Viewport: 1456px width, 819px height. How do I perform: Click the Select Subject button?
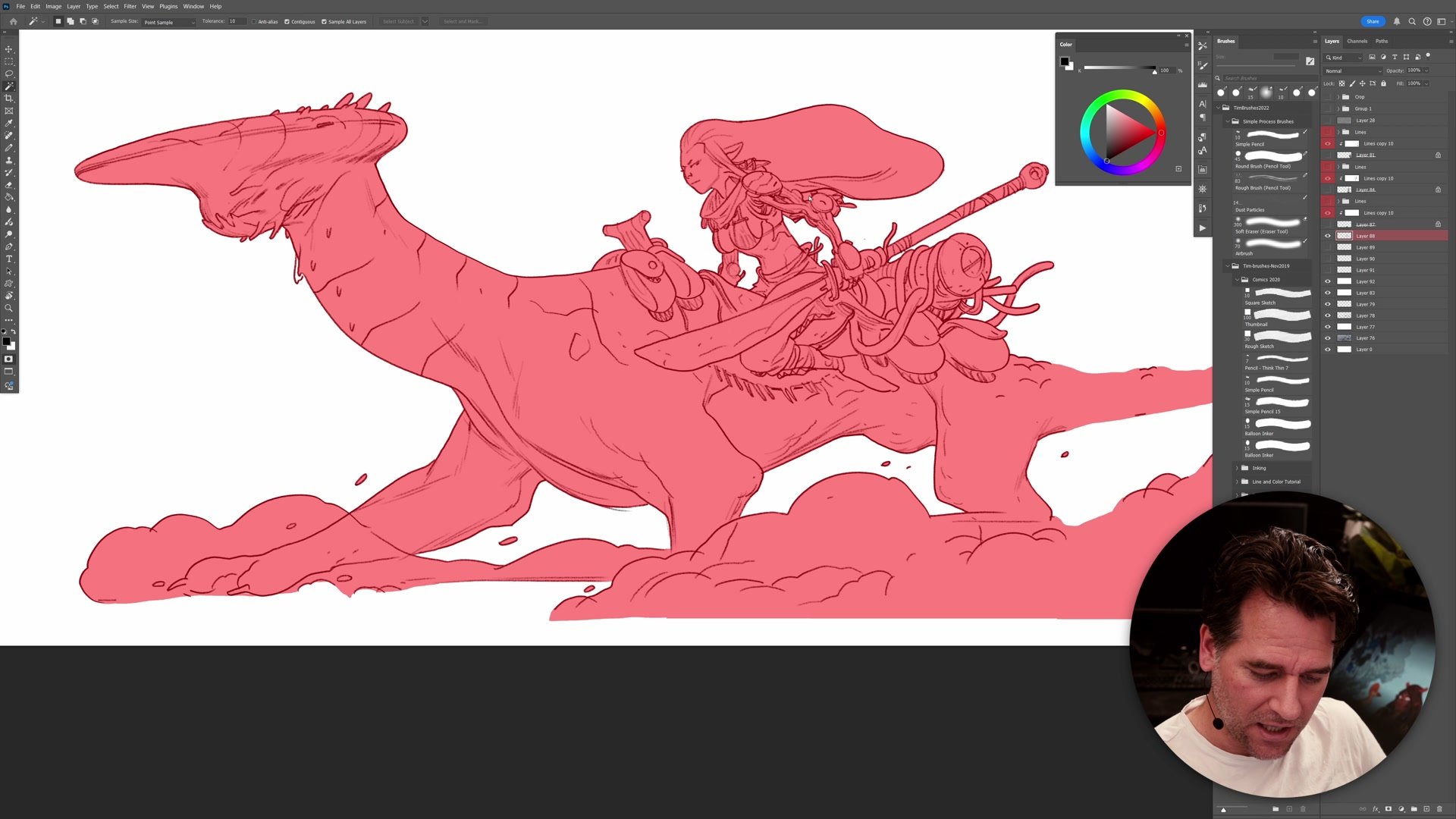click(398, 21)
